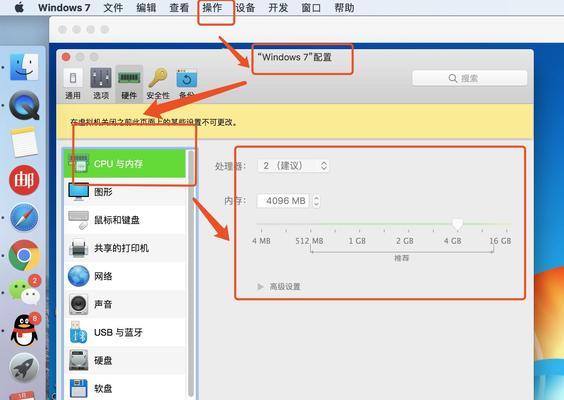Open the Apple menu
The width and height of the screenshot is (564, 400).
click(x=19, y=7)
